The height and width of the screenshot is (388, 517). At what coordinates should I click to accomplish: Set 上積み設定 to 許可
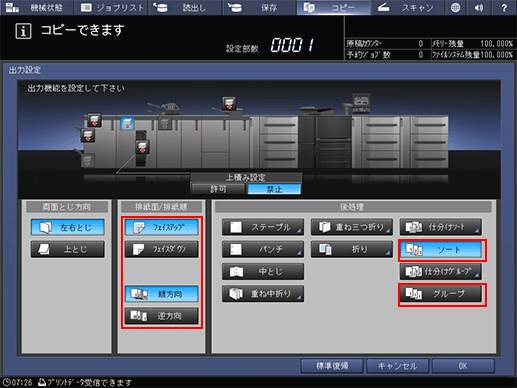(x=218, y=189)
